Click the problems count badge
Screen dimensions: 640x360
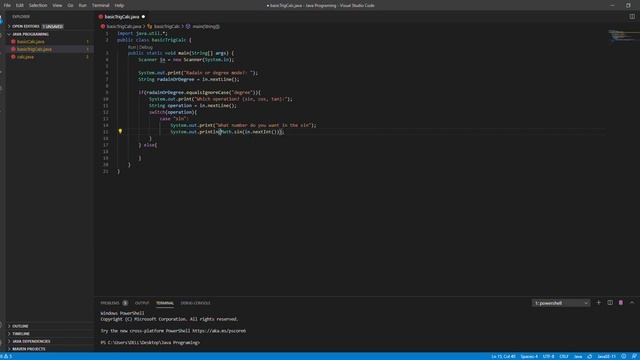(125, 303)
